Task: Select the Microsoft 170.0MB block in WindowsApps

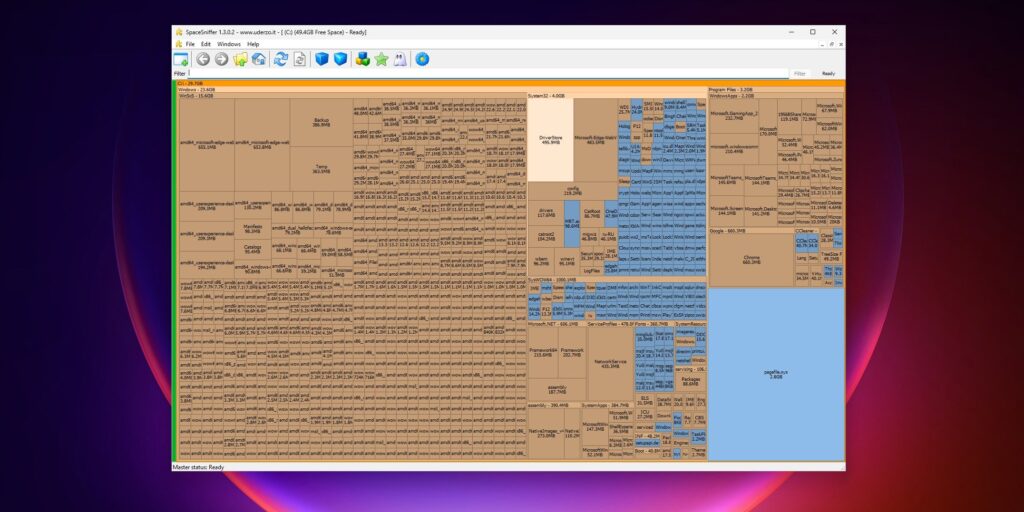Action: 768,131
